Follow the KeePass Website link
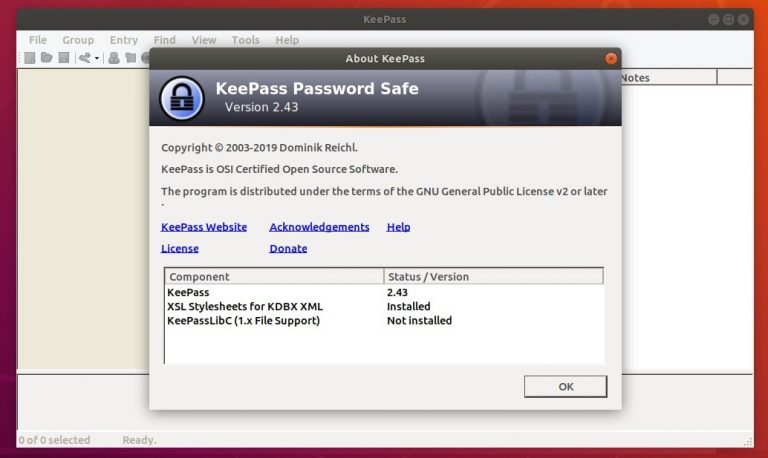Image resolution: width=768 pixels, height=458 pixels. pyautogui.click(x=204, y=227)
